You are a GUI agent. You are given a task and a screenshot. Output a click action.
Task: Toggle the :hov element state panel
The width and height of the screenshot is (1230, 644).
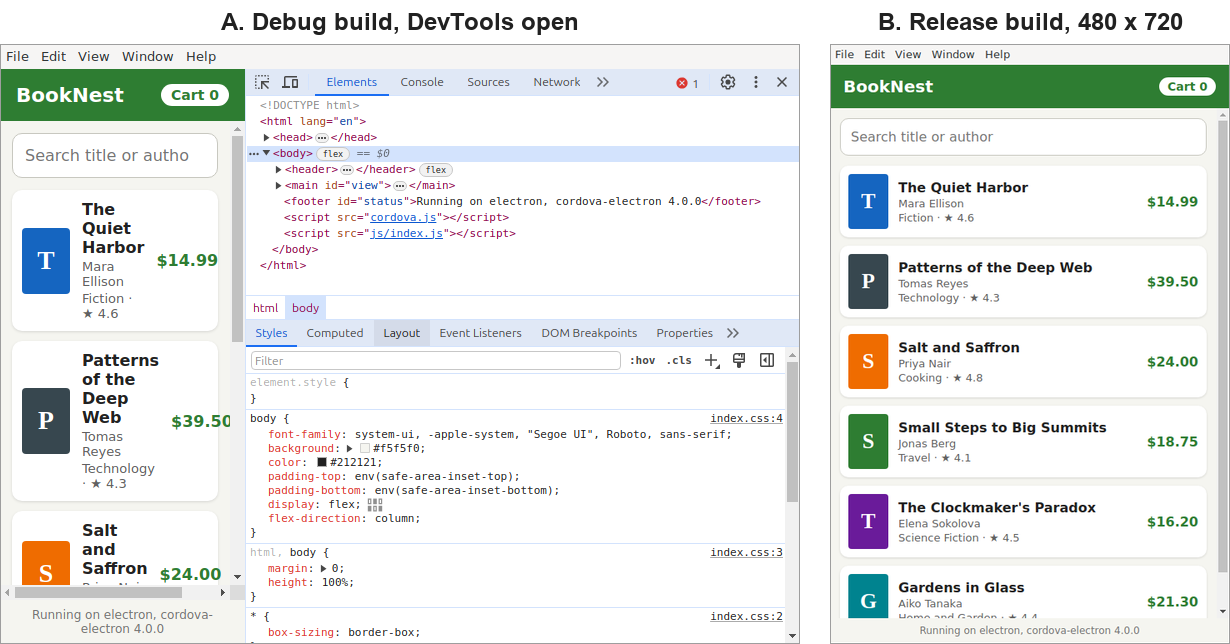642,360
